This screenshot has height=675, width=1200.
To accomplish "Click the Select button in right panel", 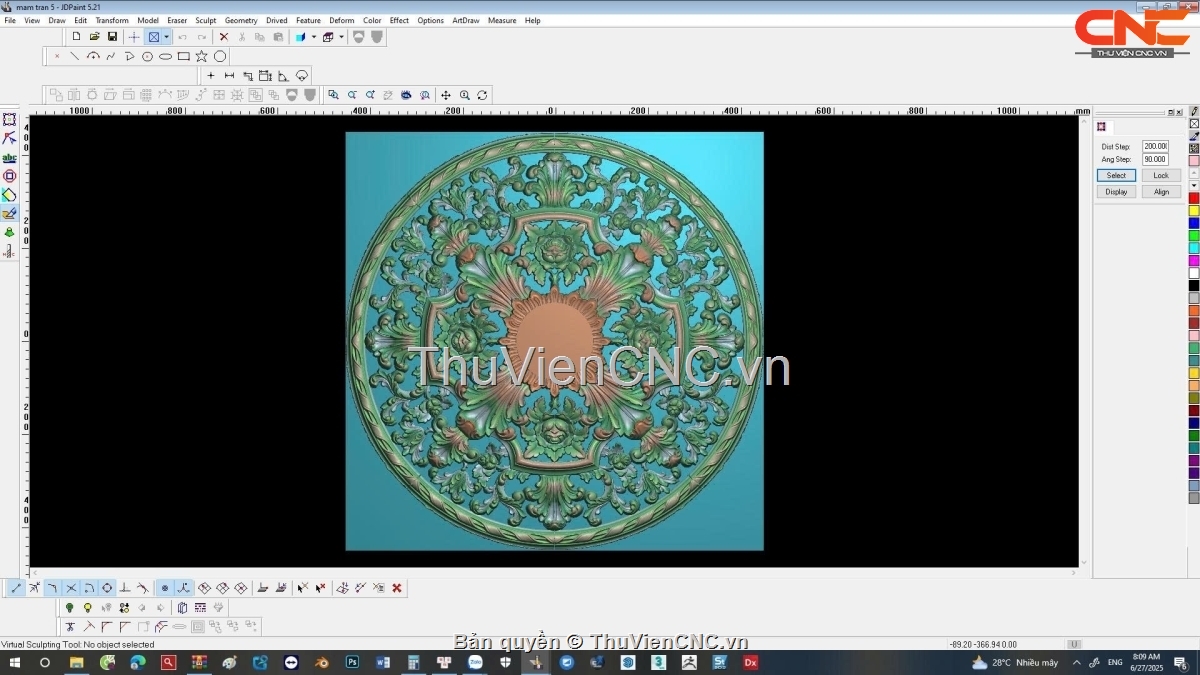I will point(1116,175).
